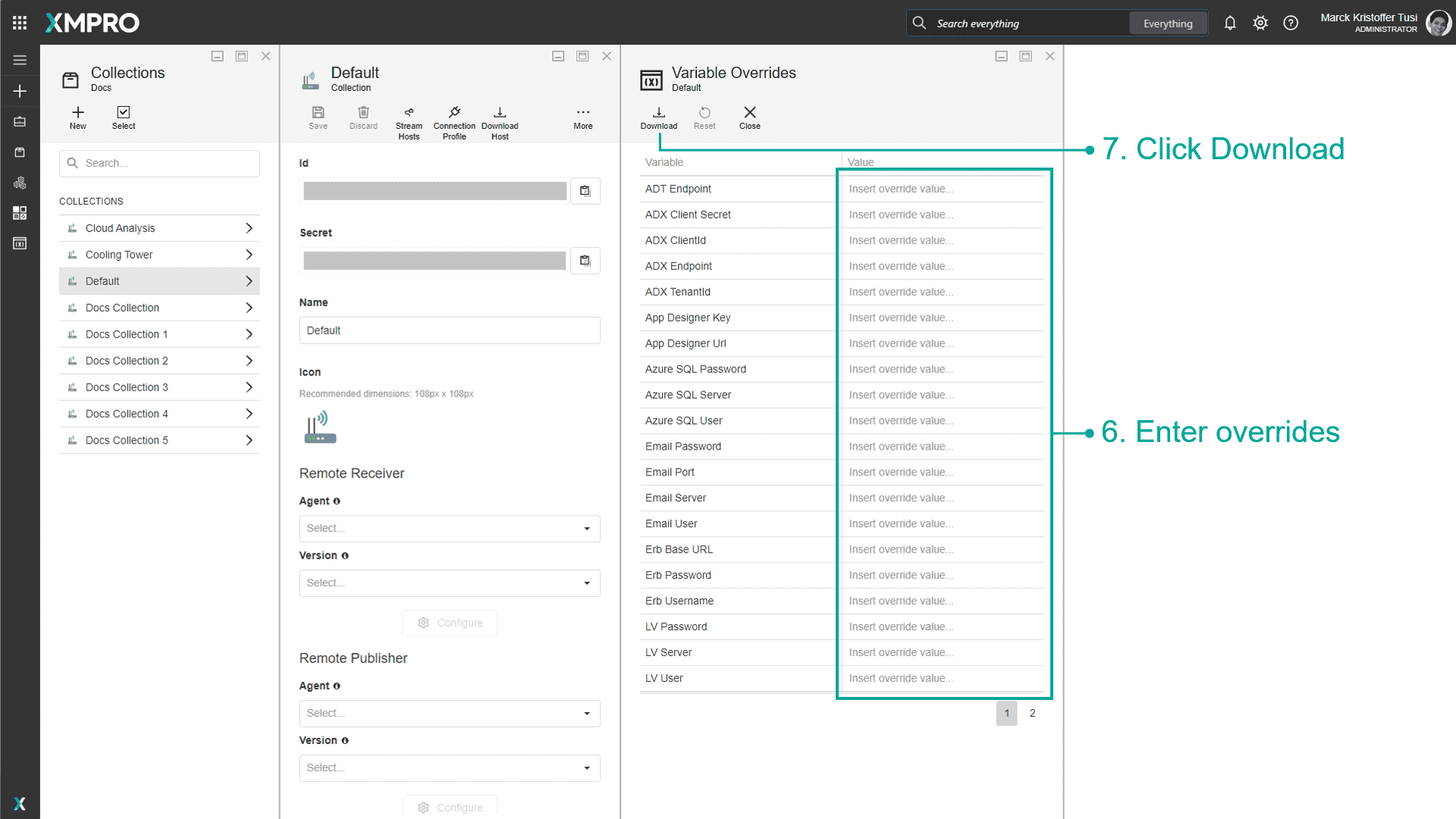
Task: Click New collection plus icon
Action: coord(78,113)
